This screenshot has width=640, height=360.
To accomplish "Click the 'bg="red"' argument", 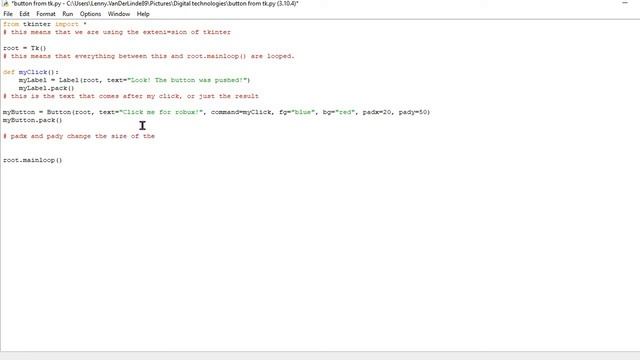I will pos(339,112).
